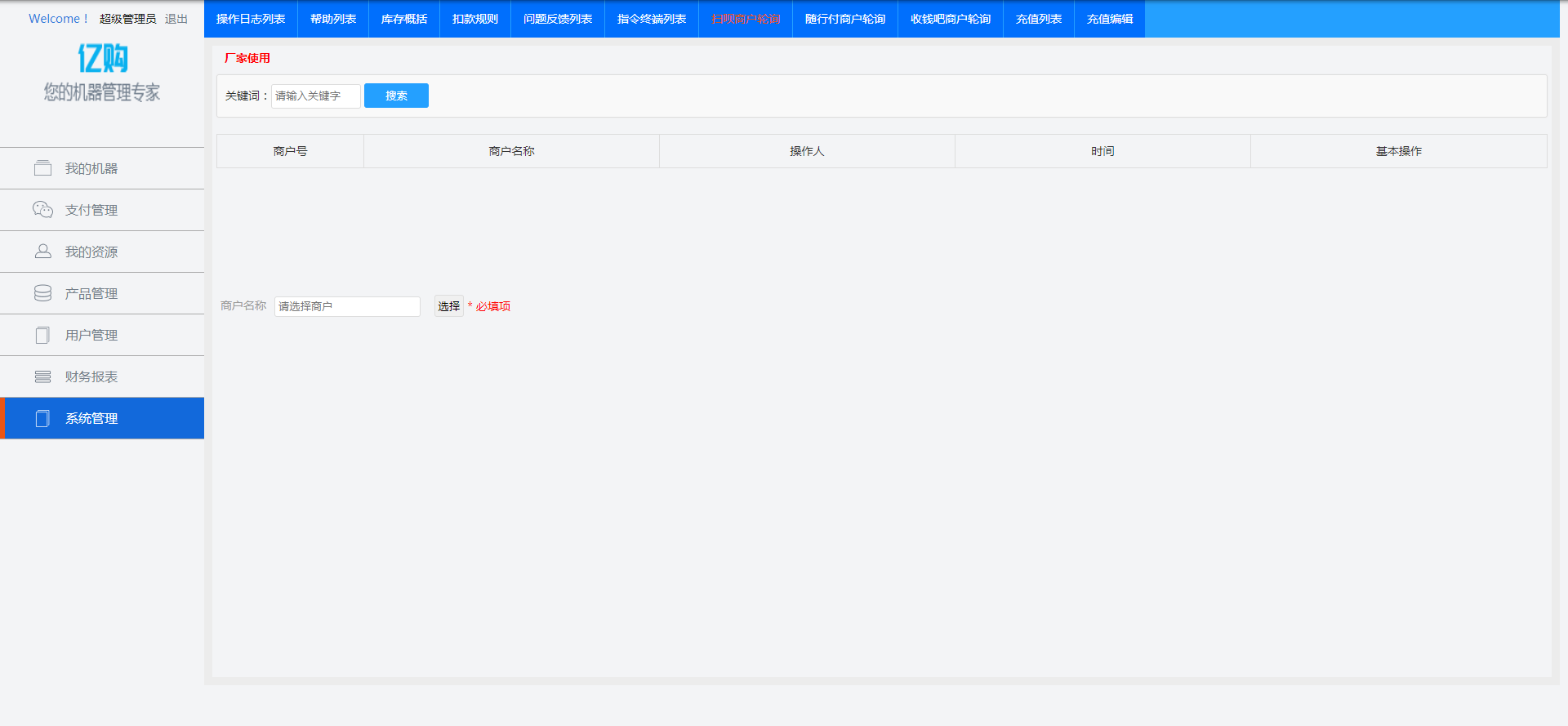Click the 商户名称 column header
Viewport: 1568px width, 726px height.
(x=511, y=151)
